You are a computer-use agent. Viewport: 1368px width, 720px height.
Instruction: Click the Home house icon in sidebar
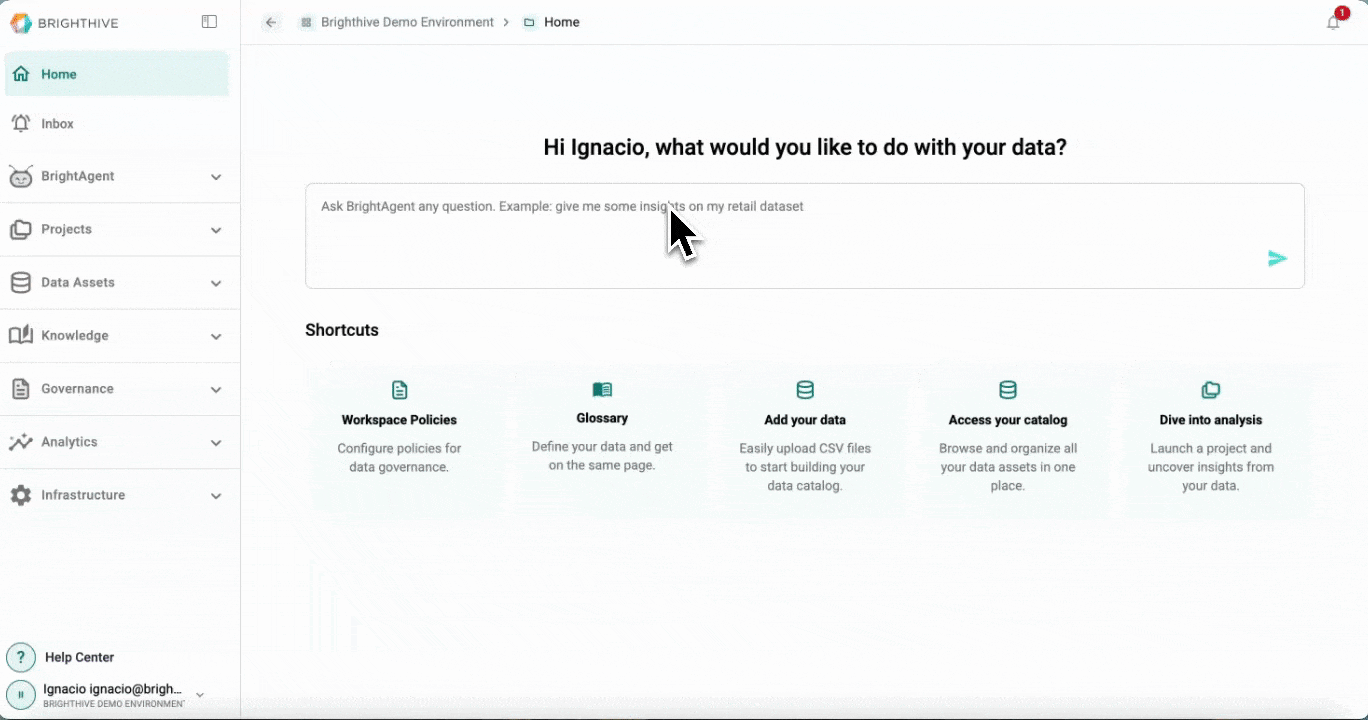point(21,74)
